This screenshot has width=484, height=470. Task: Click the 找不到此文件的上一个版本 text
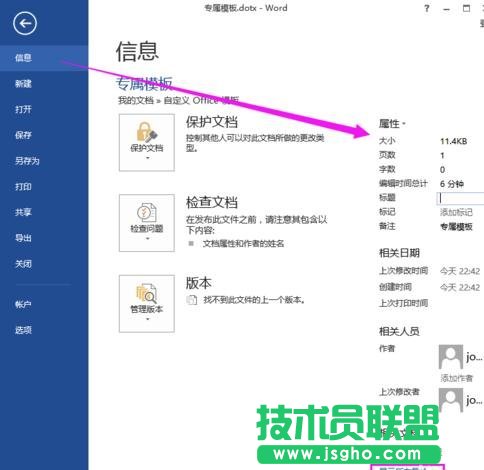254,300
